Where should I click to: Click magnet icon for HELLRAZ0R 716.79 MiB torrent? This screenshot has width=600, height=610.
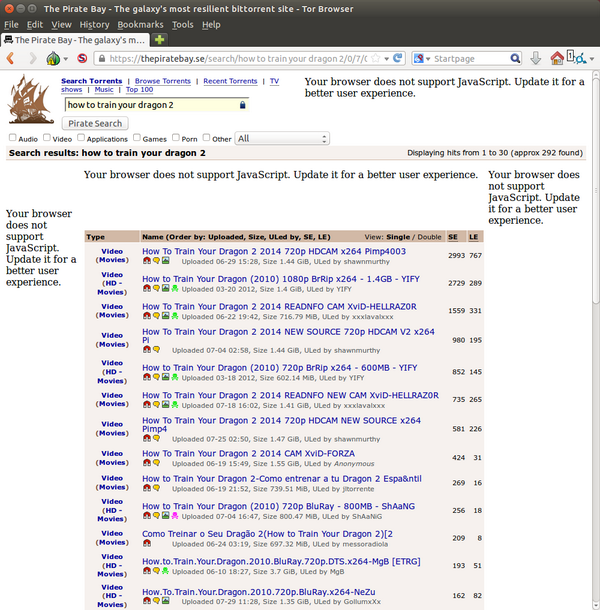click(x=147, y=316)
